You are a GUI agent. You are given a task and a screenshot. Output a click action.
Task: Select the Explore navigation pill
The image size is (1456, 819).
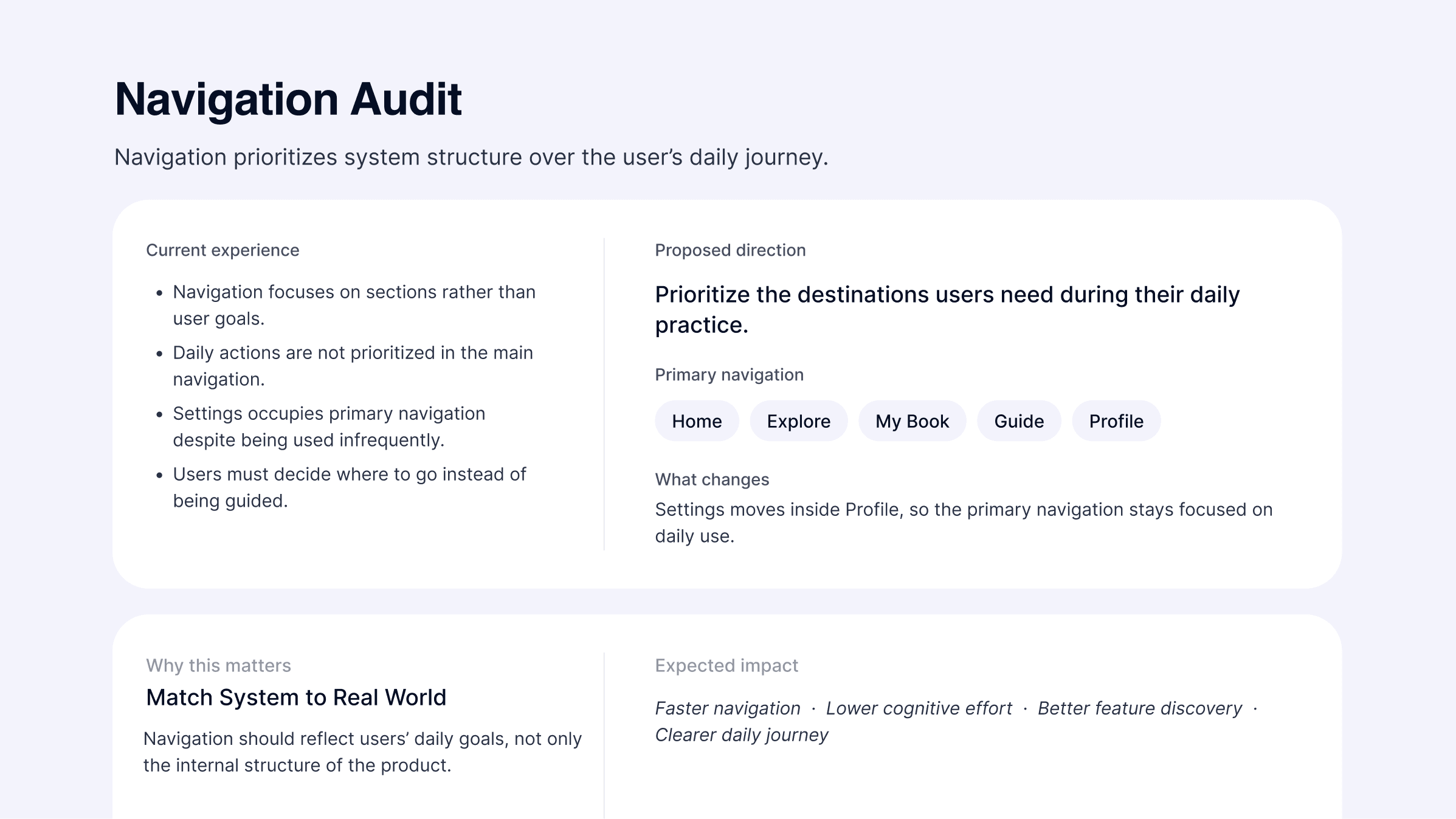pos(798,421)
